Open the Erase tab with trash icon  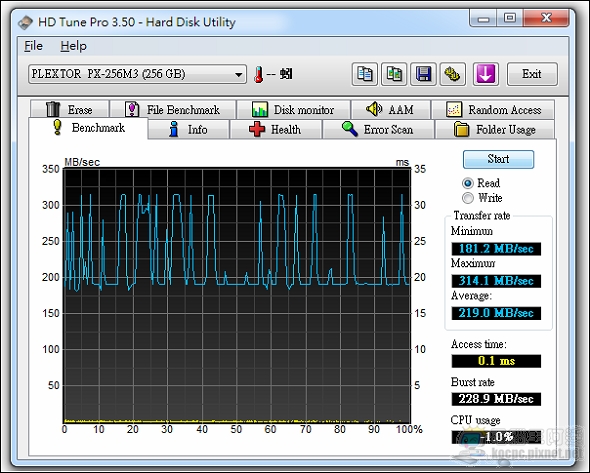coord(70,110)
